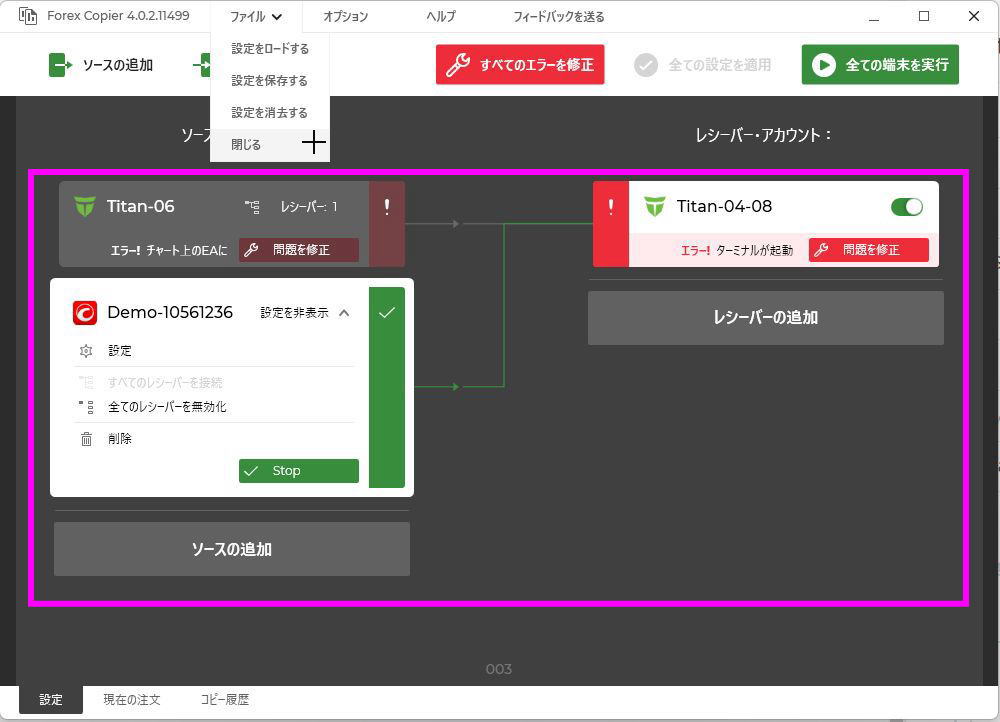This screenshot has width=1000, height=722.
Task: Click the green MT4 icon beside Titan-06
Action: click(x=85, y=206)
